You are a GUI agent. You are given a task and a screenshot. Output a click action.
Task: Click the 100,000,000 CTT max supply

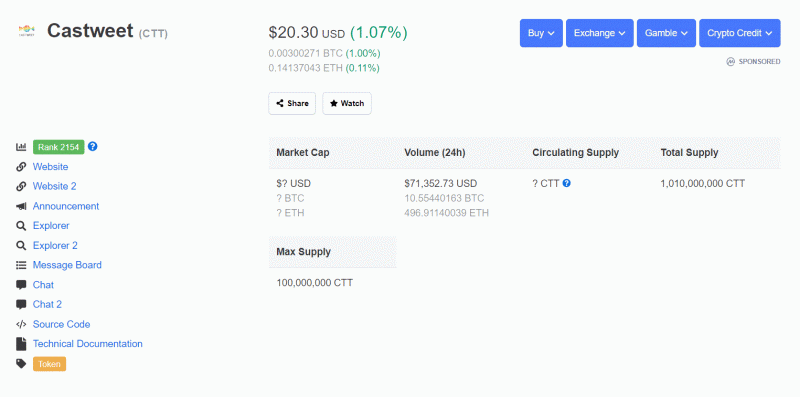pyautogui.click(x=314, y=283)
